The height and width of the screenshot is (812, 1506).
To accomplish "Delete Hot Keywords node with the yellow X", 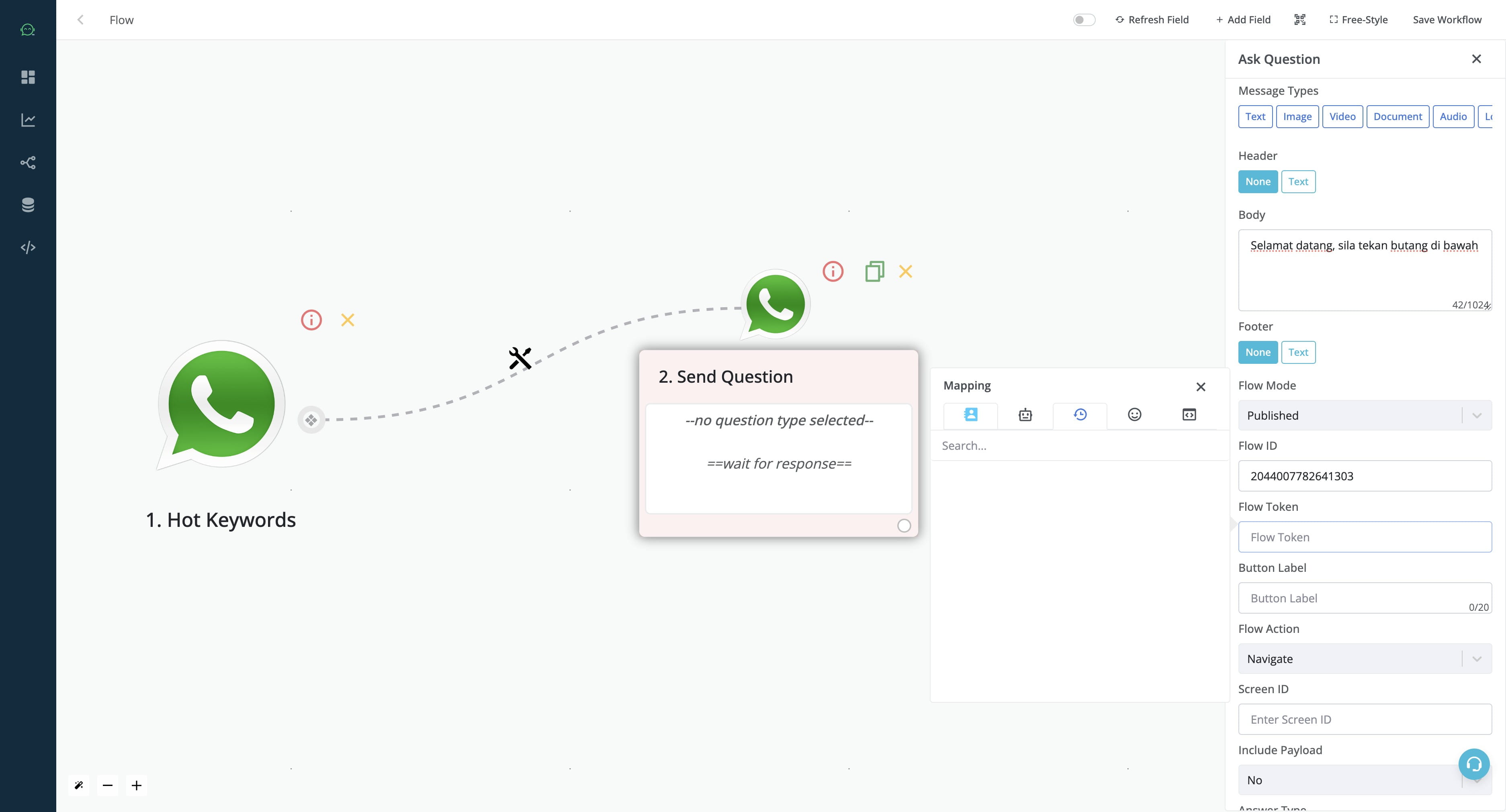I will point(348,320).
